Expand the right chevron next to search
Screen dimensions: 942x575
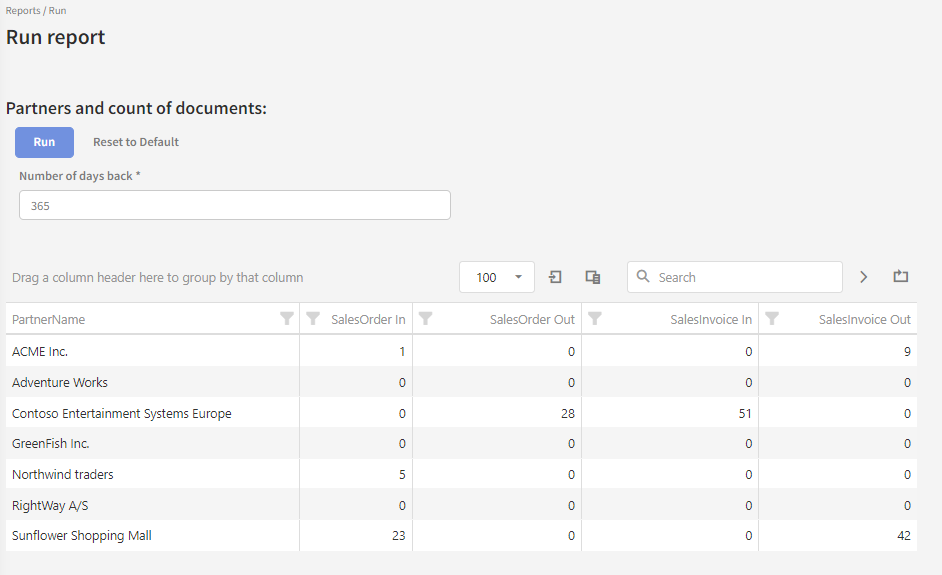[864, 277]
